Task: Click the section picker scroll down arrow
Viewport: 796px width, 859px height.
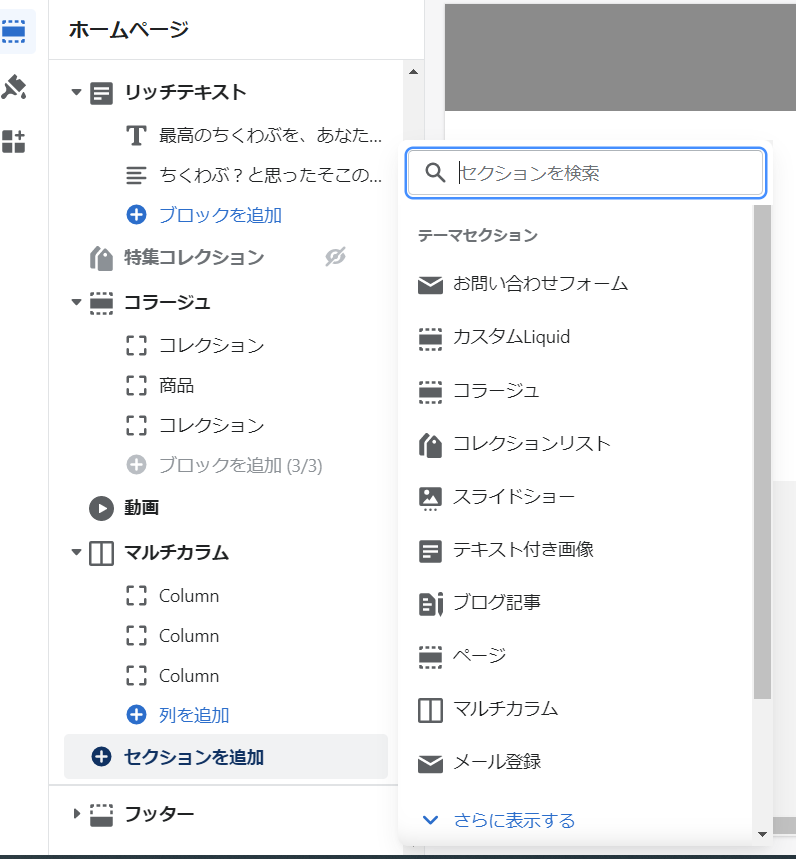Action: click(x=762, y=834)
